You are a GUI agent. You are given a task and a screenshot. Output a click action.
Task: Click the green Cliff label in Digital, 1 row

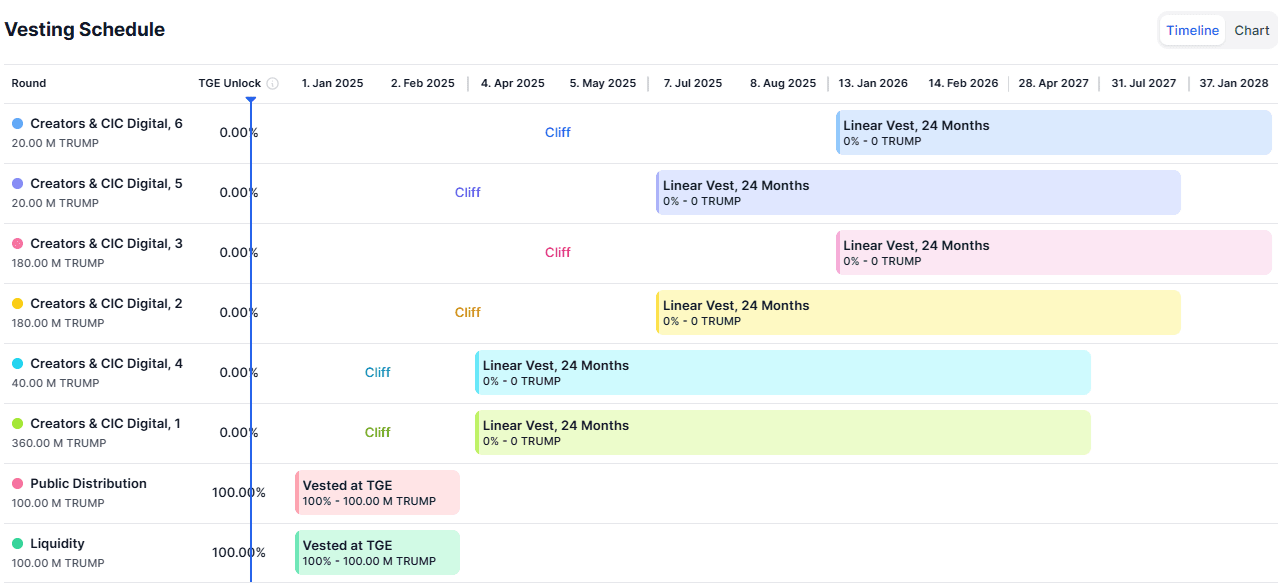pos(378,433)
